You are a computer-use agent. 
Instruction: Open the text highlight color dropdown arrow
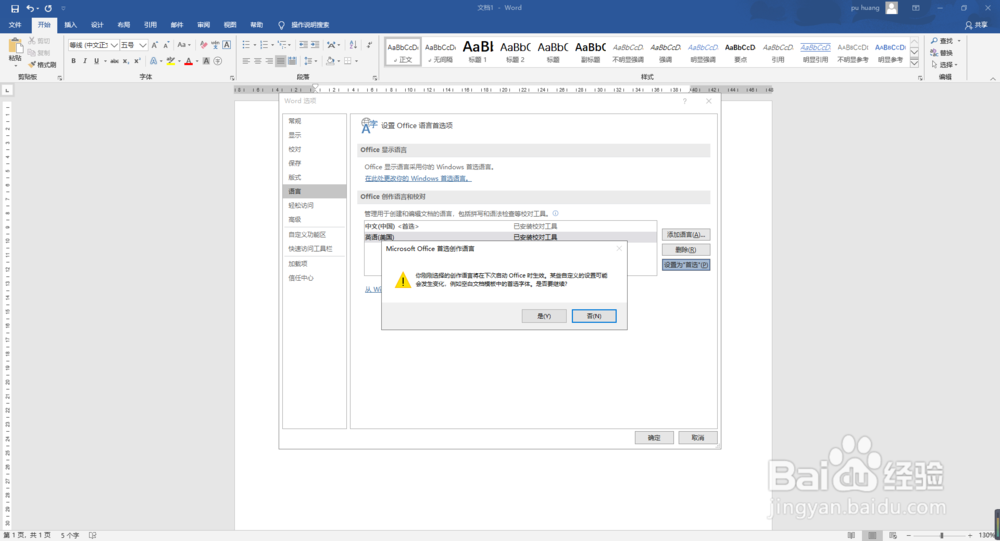coord(179,61)
